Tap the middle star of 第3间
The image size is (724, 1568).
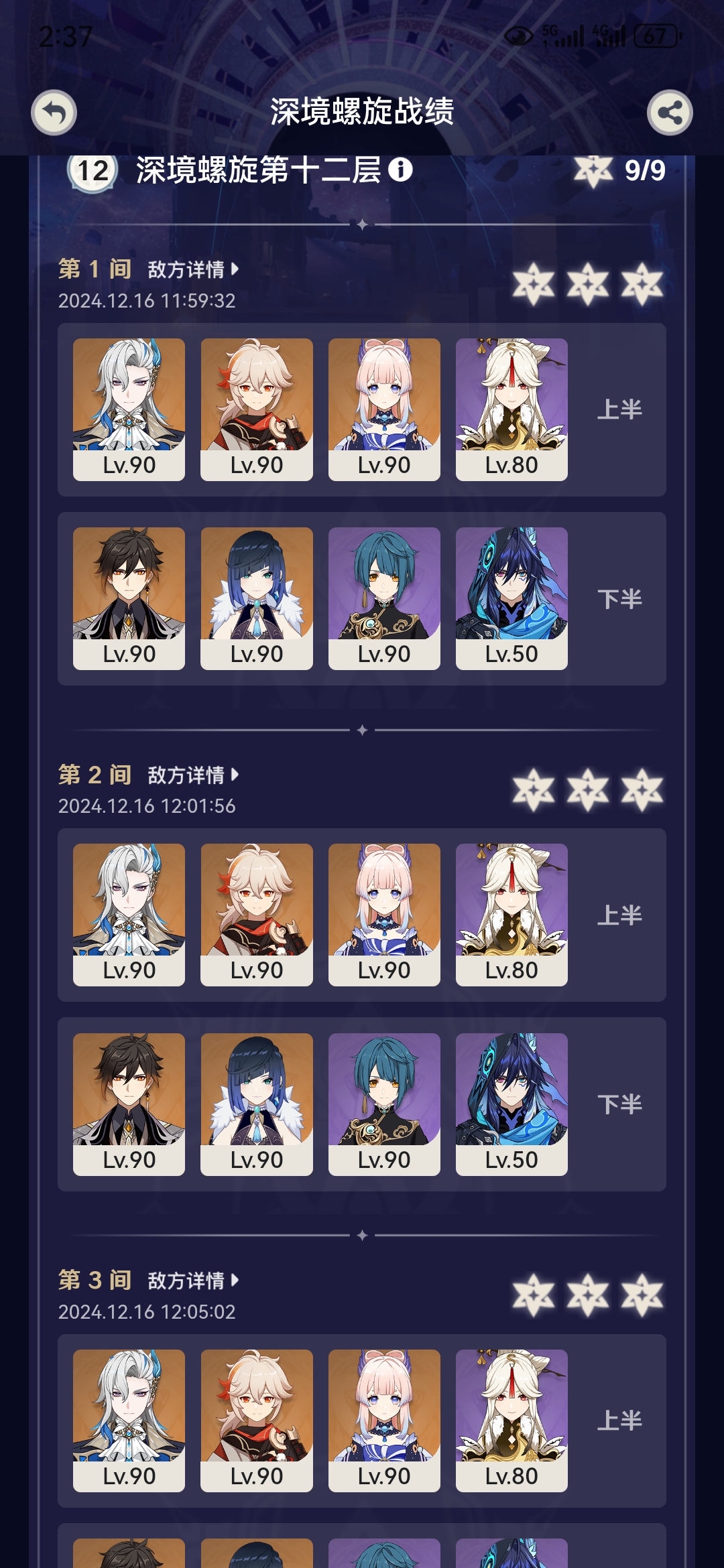pos(588,1295)
